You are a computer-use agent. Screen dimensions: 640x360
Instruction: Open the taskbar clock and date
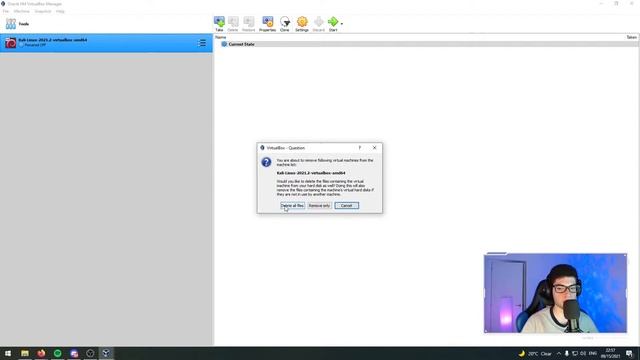coord(610,353)
